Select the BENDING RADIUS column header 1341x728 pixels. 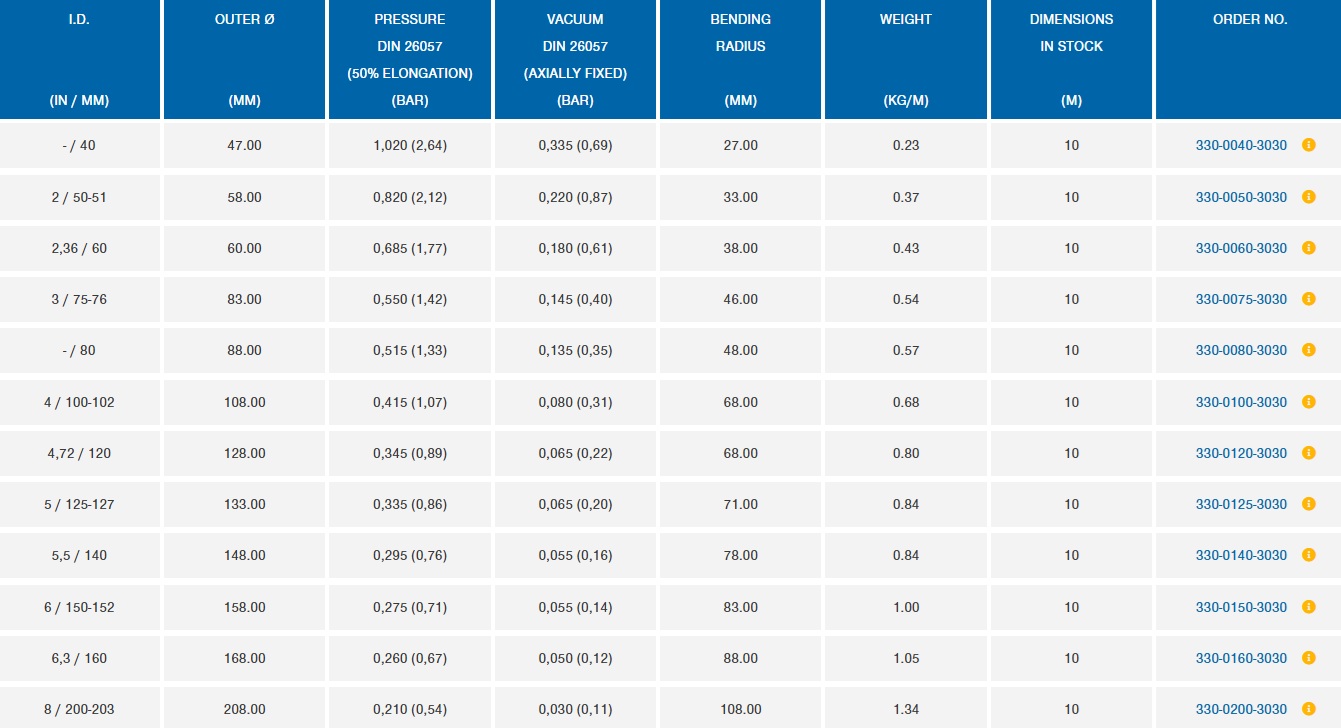click(x=740, y=33)
